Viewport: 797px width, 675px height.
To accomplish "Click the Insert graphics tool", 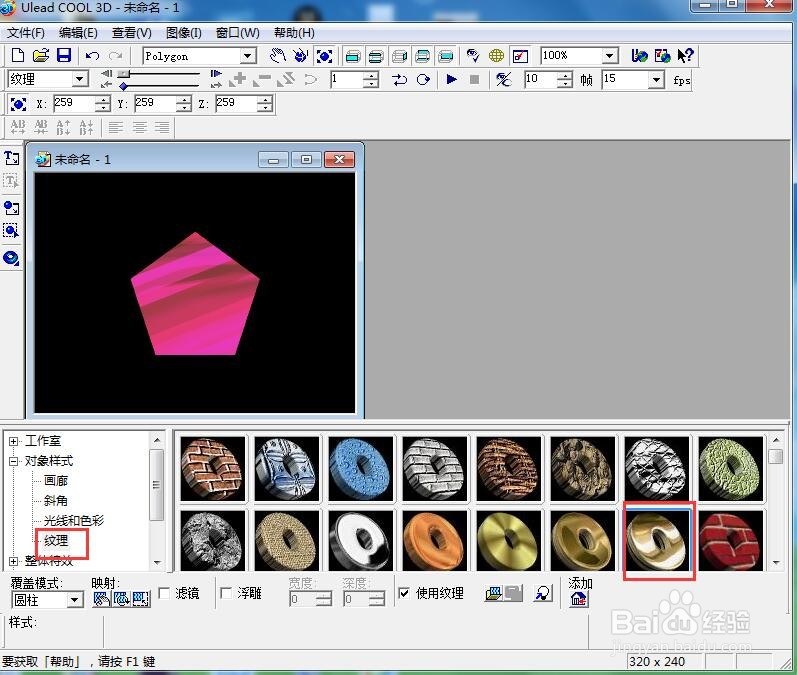I will 11,207.
